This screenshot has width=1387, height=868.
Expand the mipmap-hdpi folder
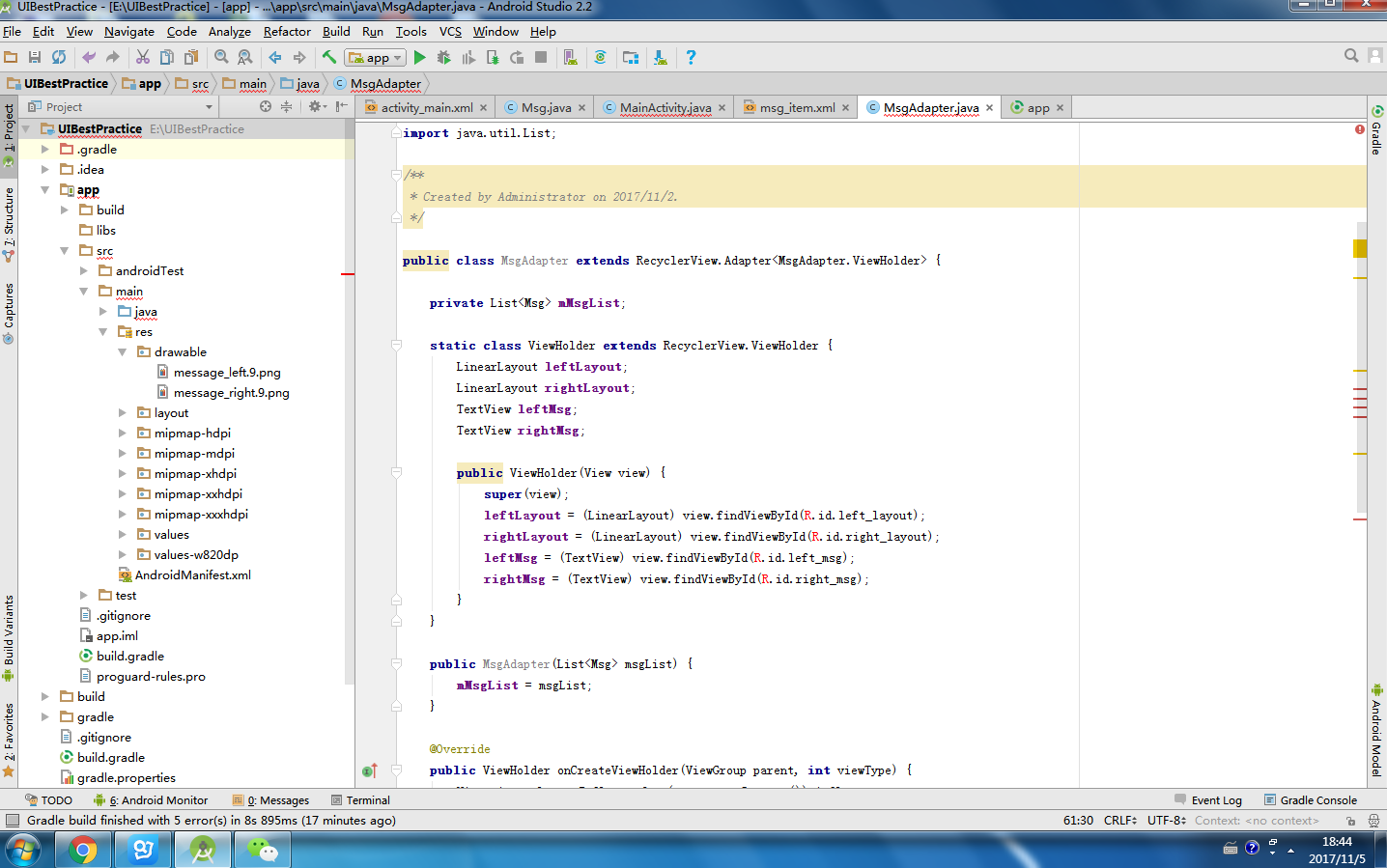point(123,433)
